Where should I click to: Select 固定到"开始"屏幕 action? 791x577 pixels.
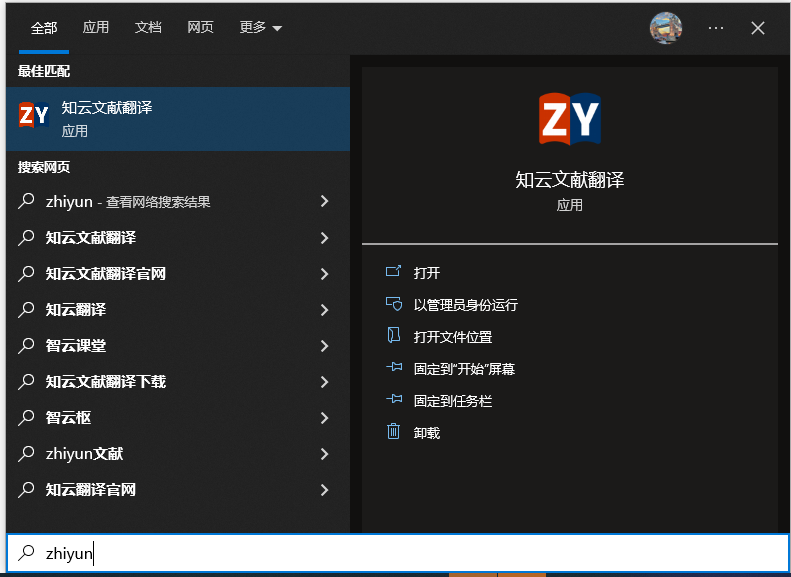[x=464, y=369]
